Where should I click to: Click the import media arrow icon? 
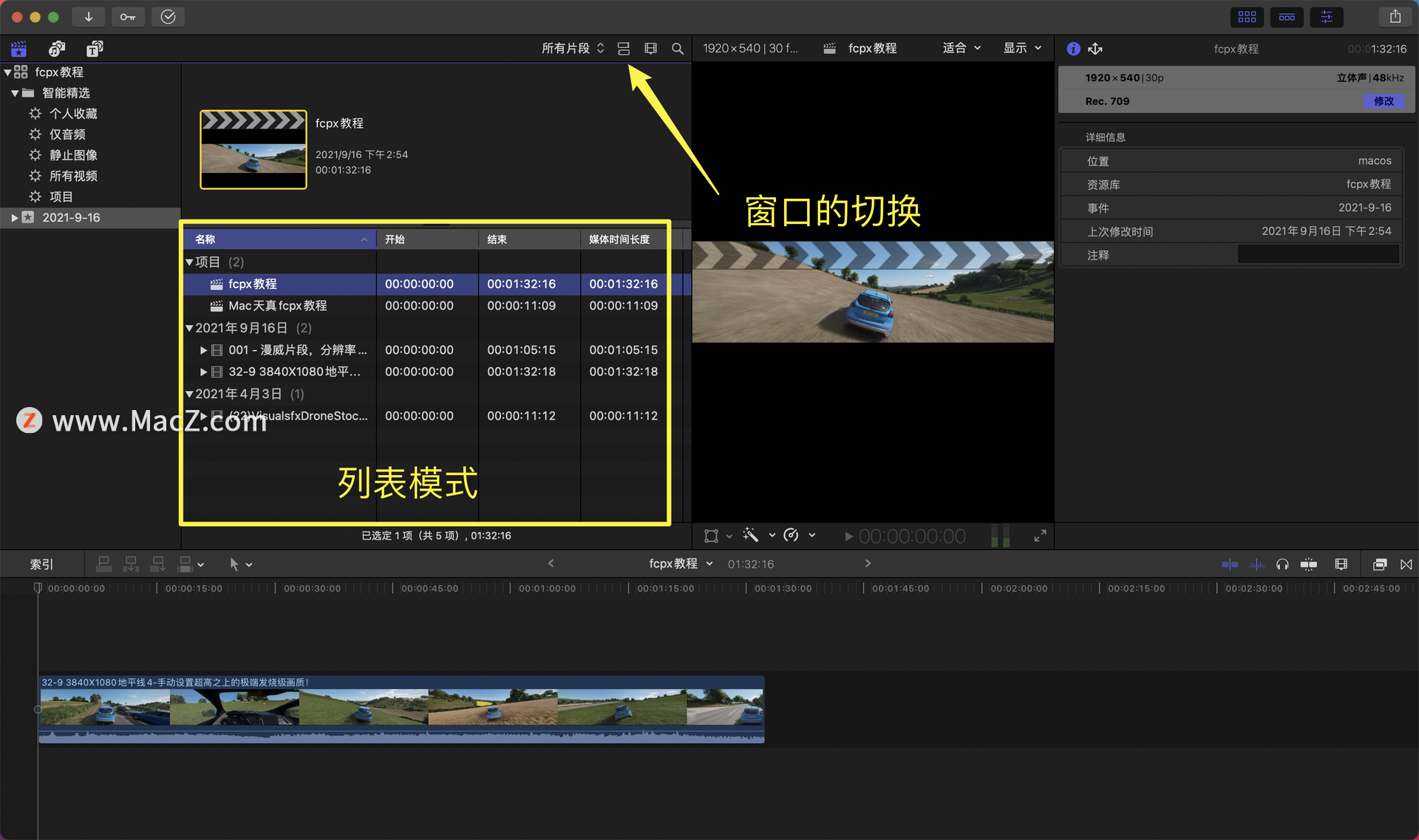point(89,16)
